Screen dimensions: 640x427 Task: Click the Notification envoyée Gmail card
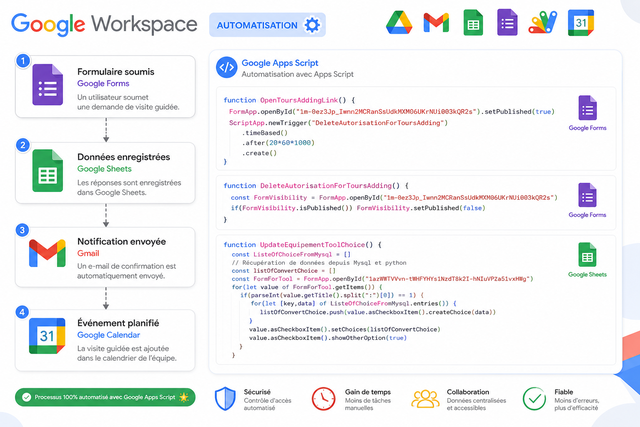pos(105,258)
